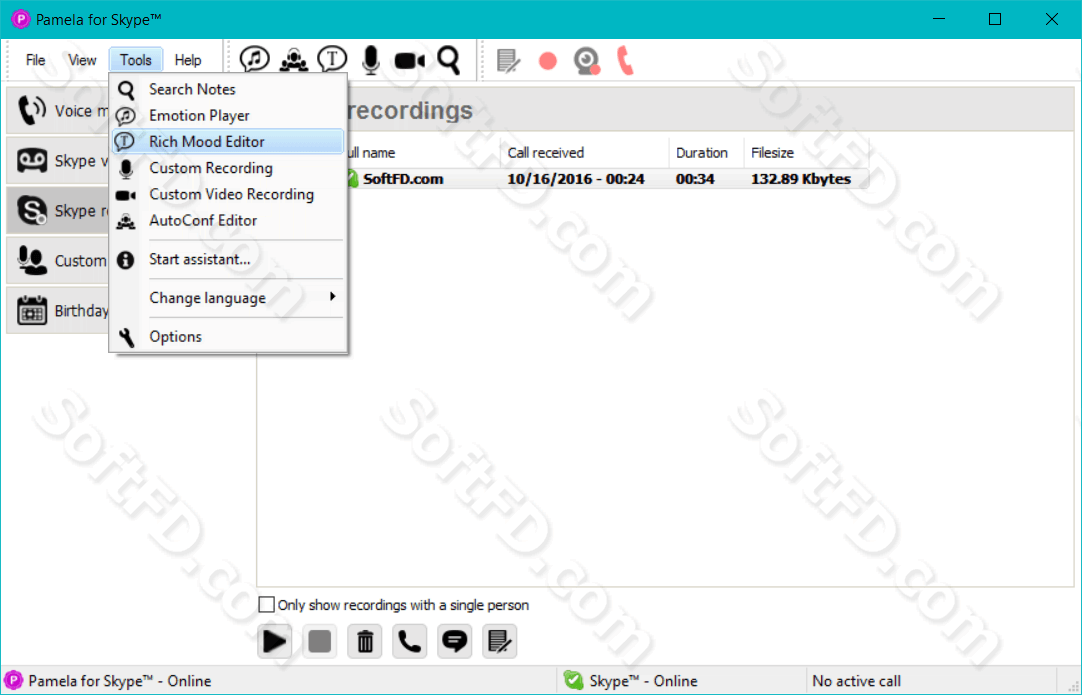The height and width of the screenshot is (695, 1082).
Task: Click the chat bubble button below the list
Action: tap(455, 641)
